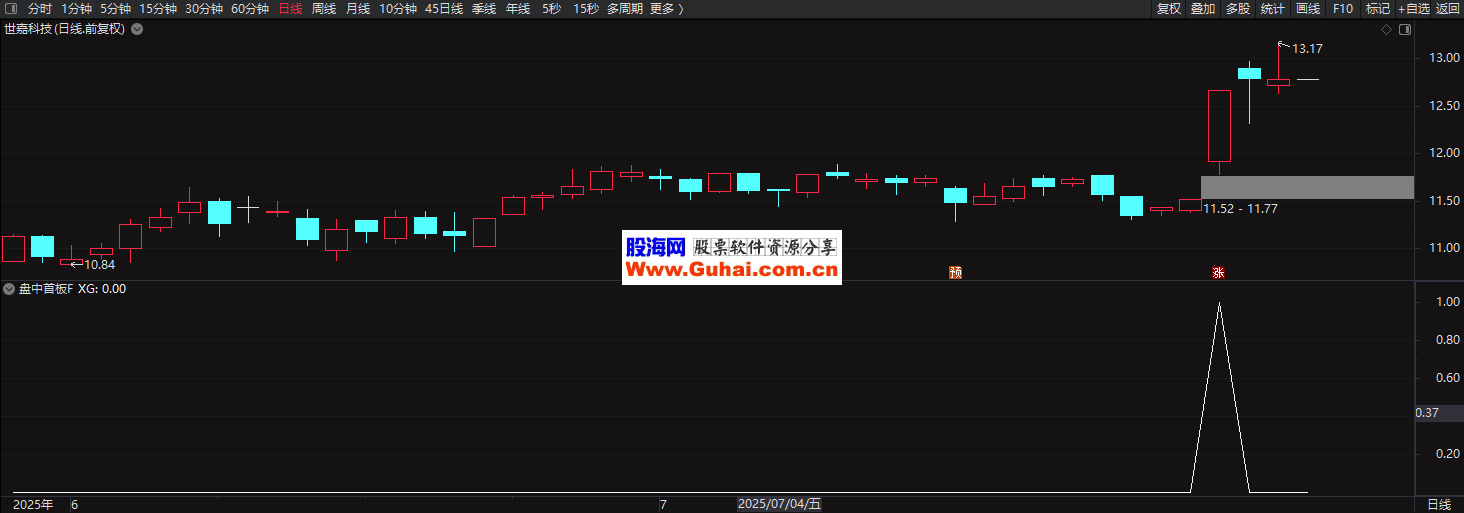Image resolution: width=1464 pixels, height=513 pixels.
Task: Click the gray gap zone rectangle
Action: [x=1307, y=187]
